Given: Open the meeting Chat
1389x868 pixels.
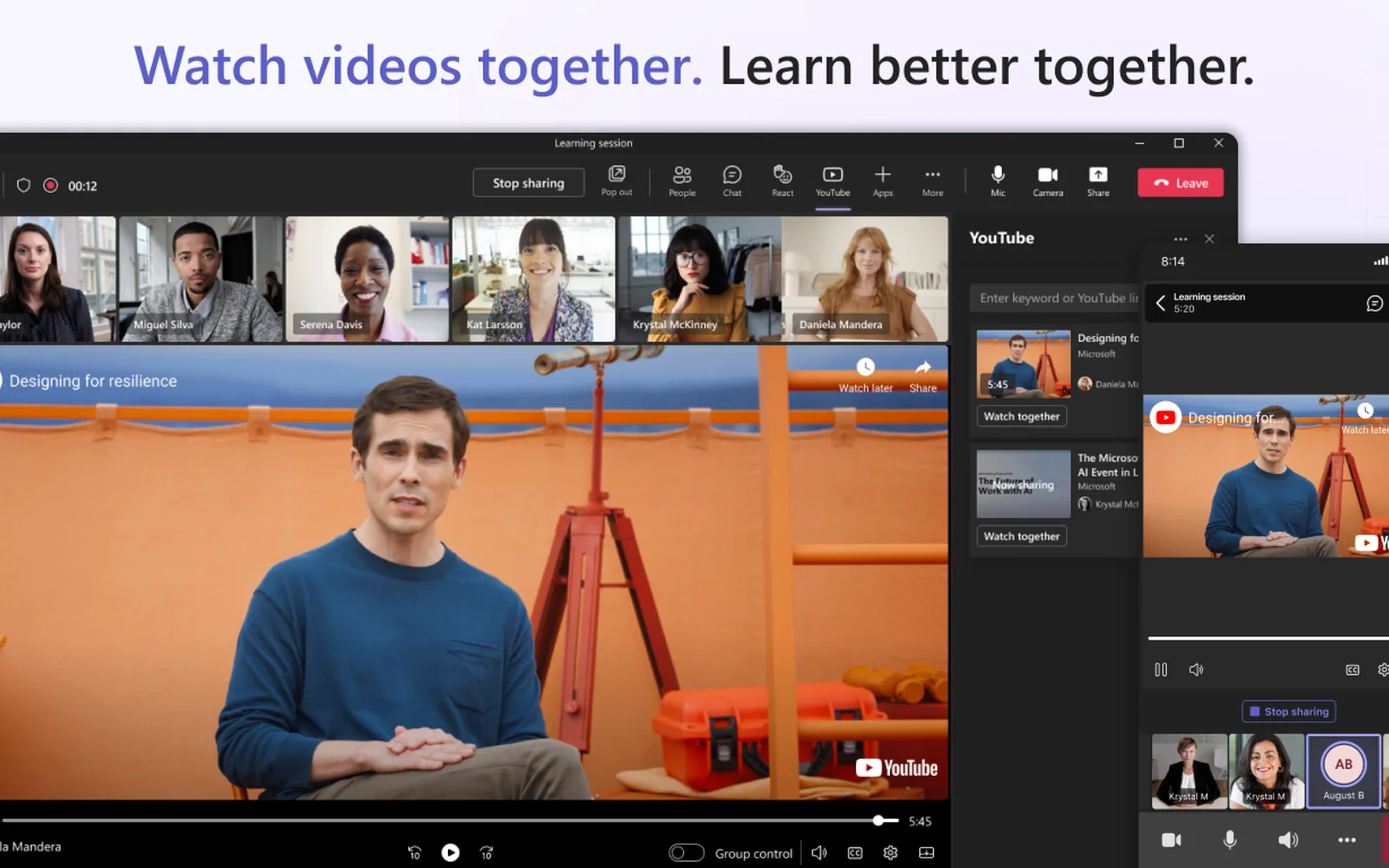Looking at the screenshot, I should tap(732, 181).
